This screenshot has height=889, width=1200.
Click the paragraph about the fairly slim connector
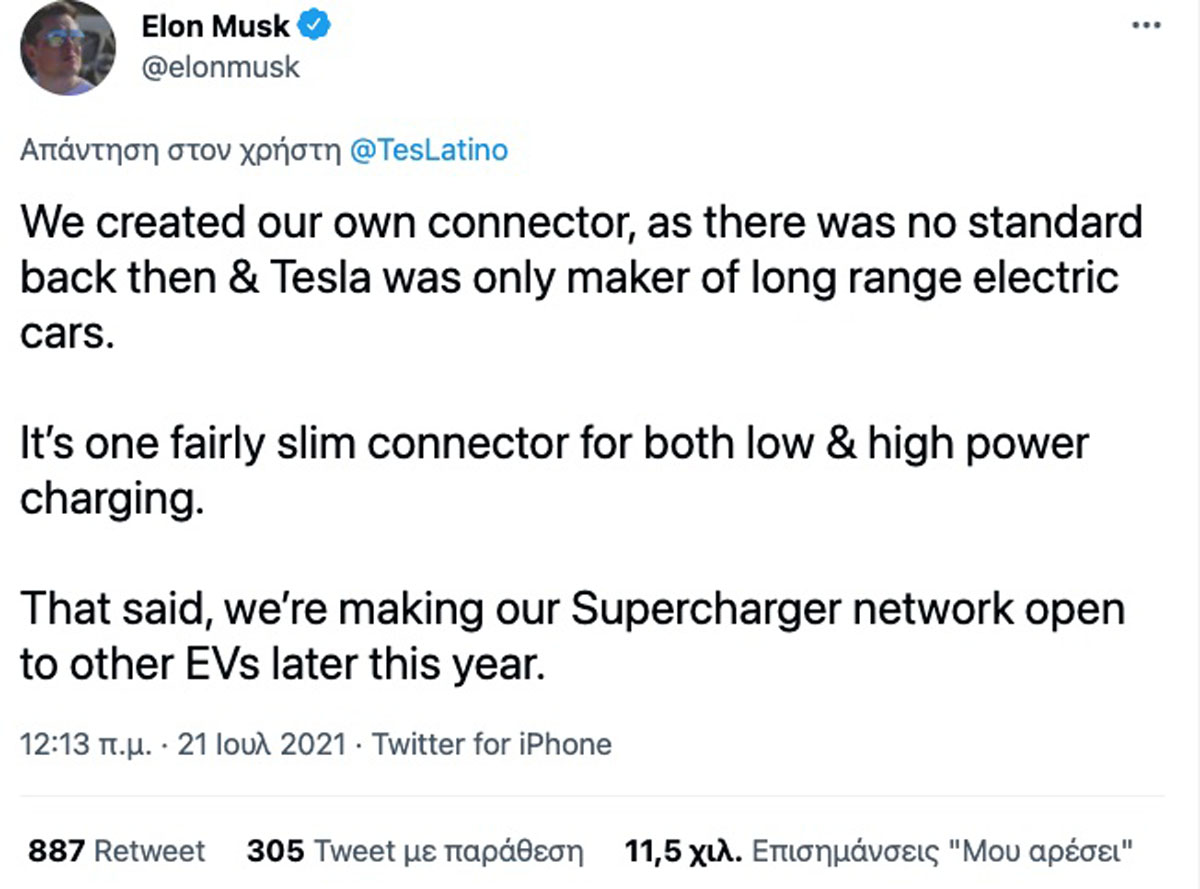click(x=553, y=470)
